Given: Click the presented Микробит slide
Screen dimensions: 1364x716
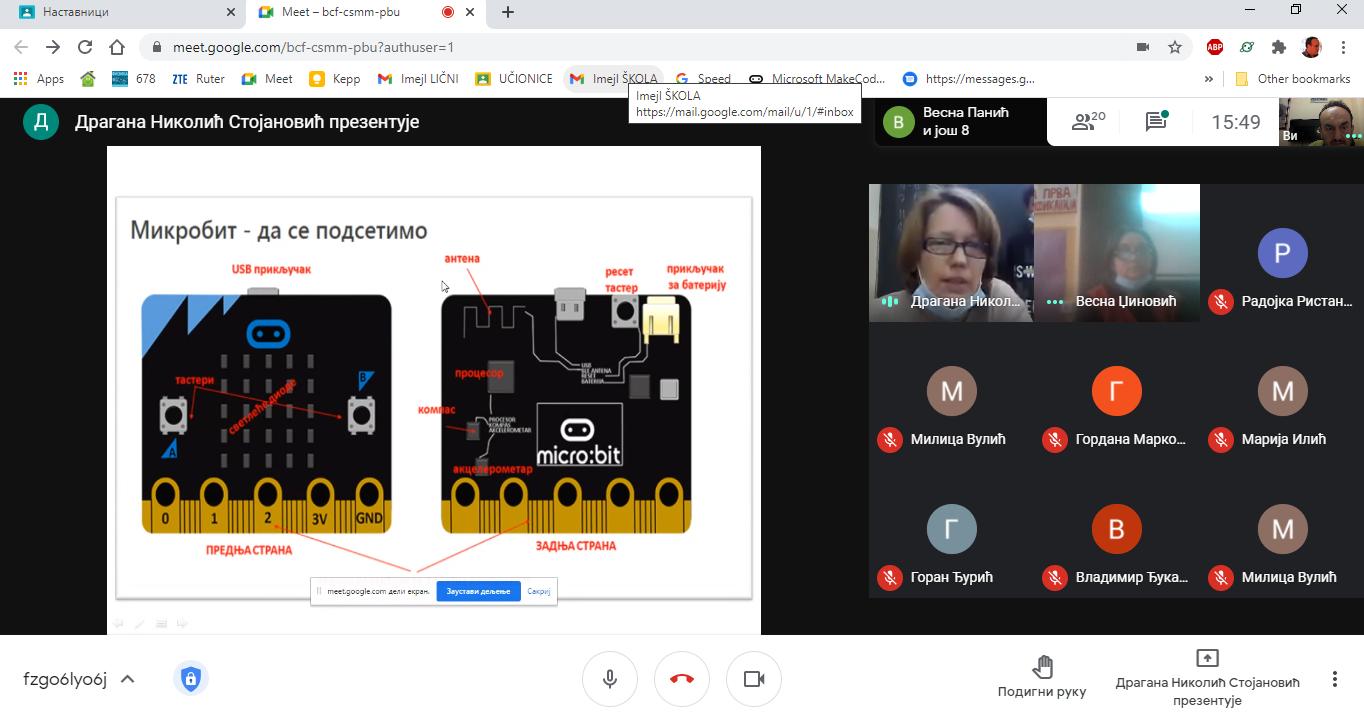Looking at the screenshot, I should (x=434, y=390).
